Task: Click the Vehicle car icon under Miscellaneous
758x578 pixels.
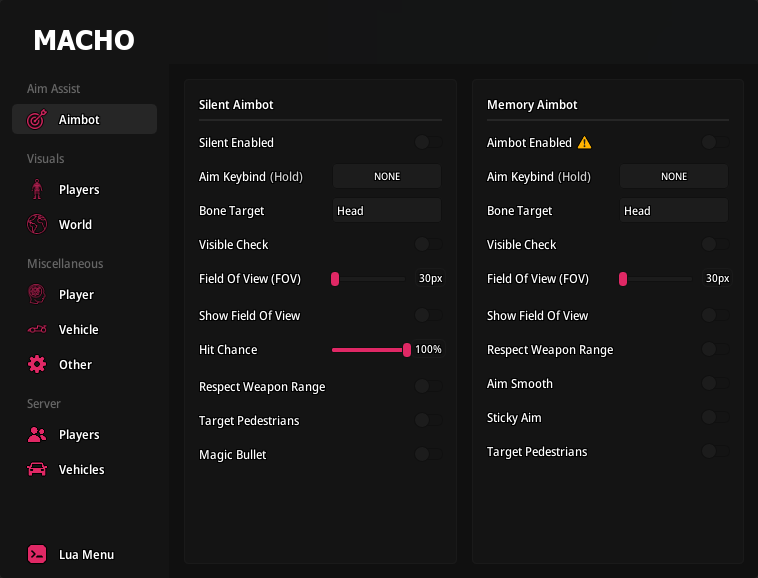Action: [x=37, y=330]
